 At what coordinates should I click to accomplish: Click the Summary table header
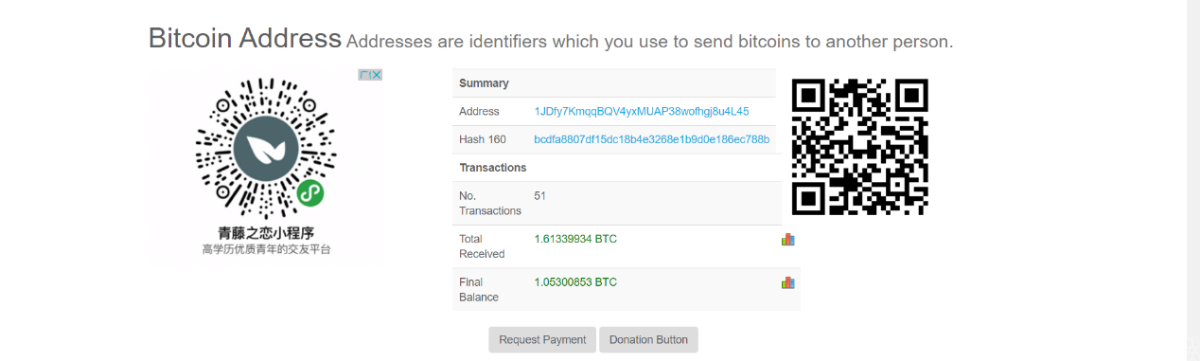tap(484, 83)
